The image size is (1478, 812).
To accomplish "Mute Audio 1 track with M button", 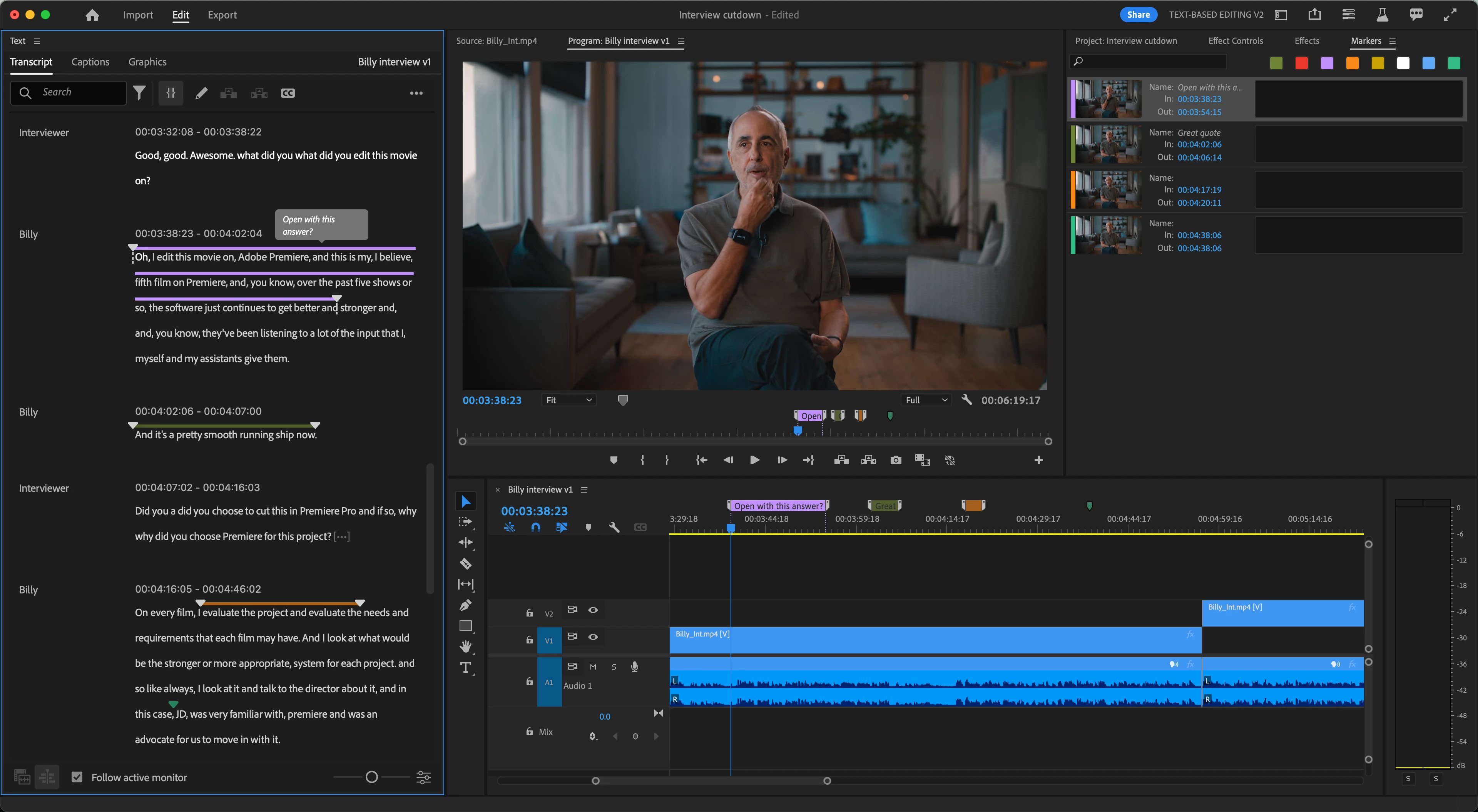I will click(593, 667).
